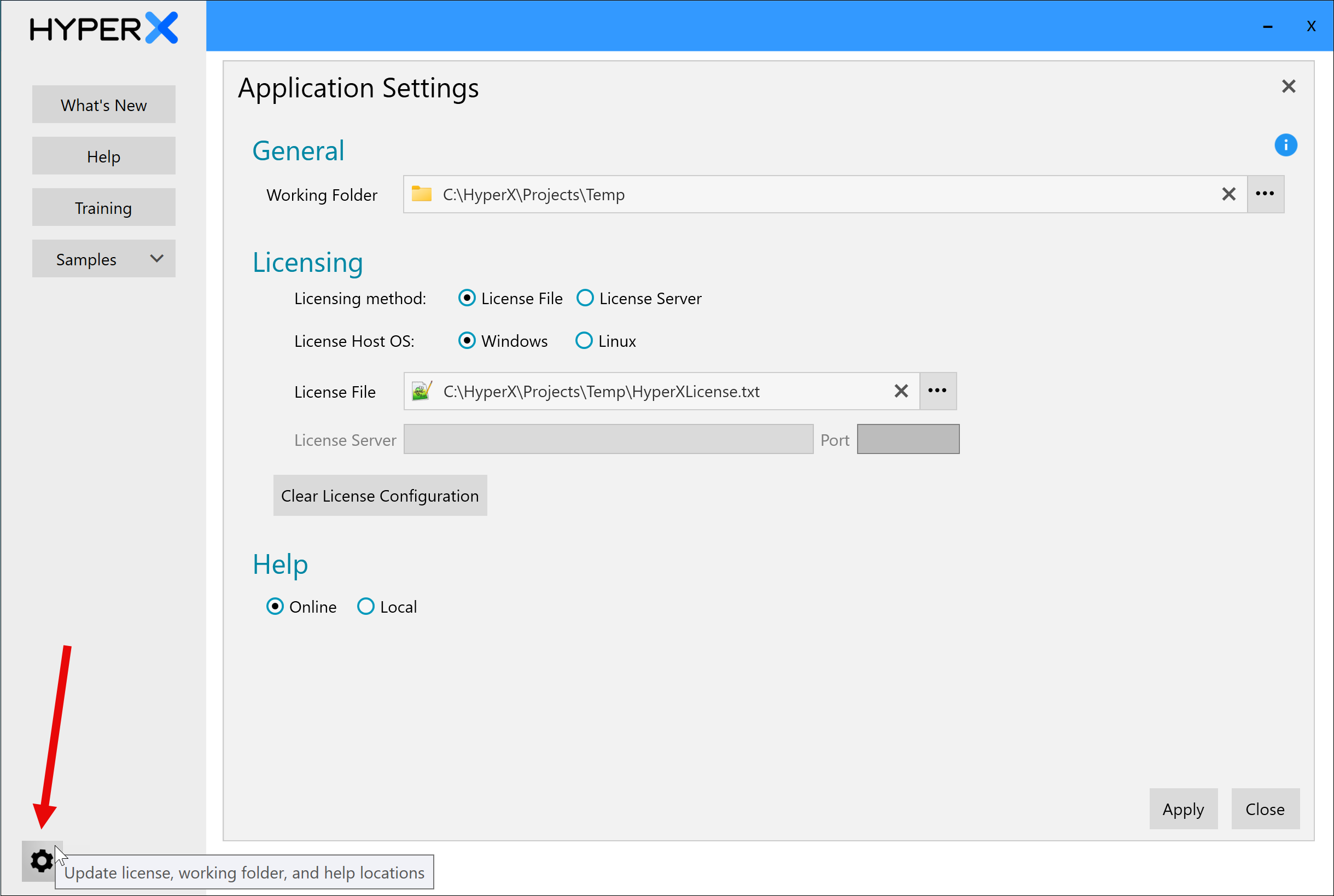The width and height of the screenshot is (1334, 896).
Task: Close the Application Settings panel with X
Action: 1288,86
